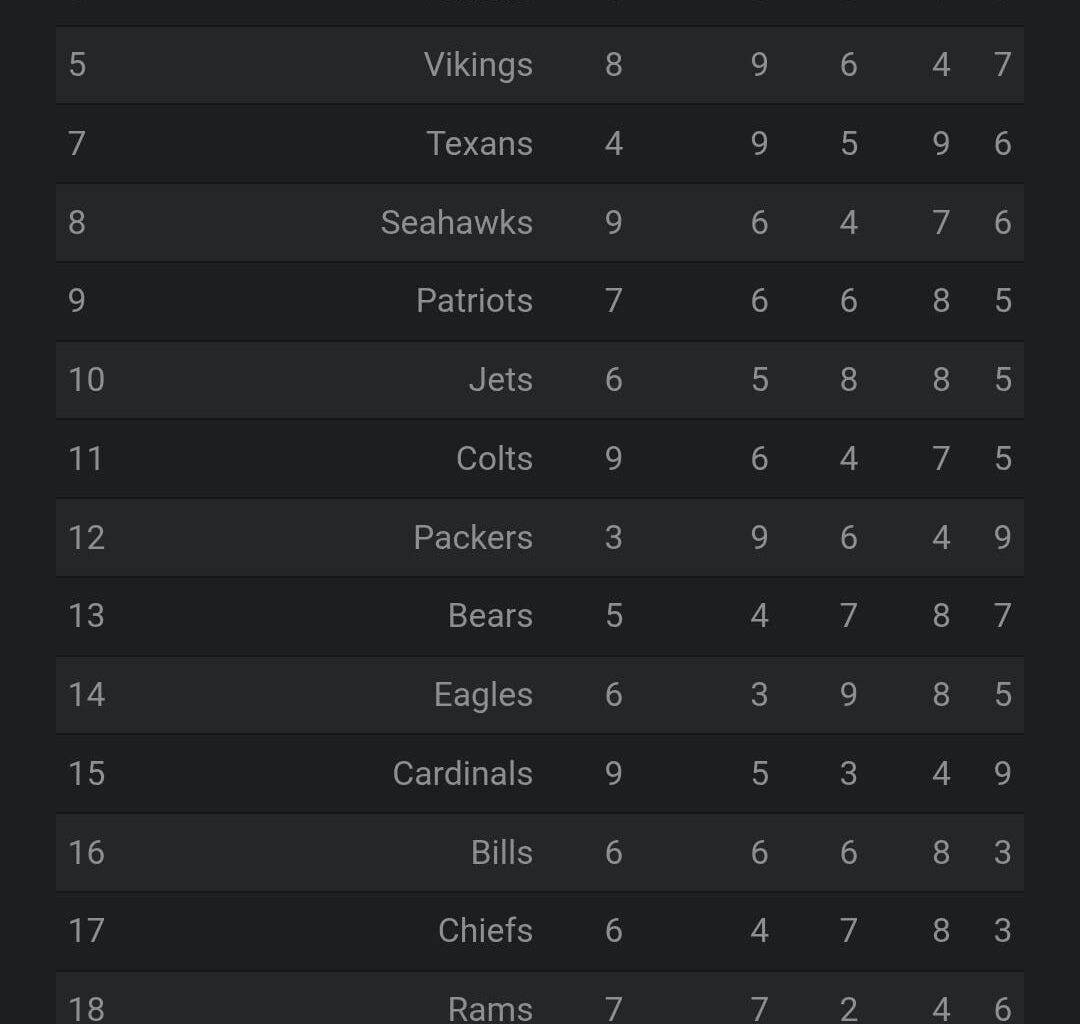Click the Seahawks team name
Viewport: 1080px width, 1024px height.
coord(457,222)
